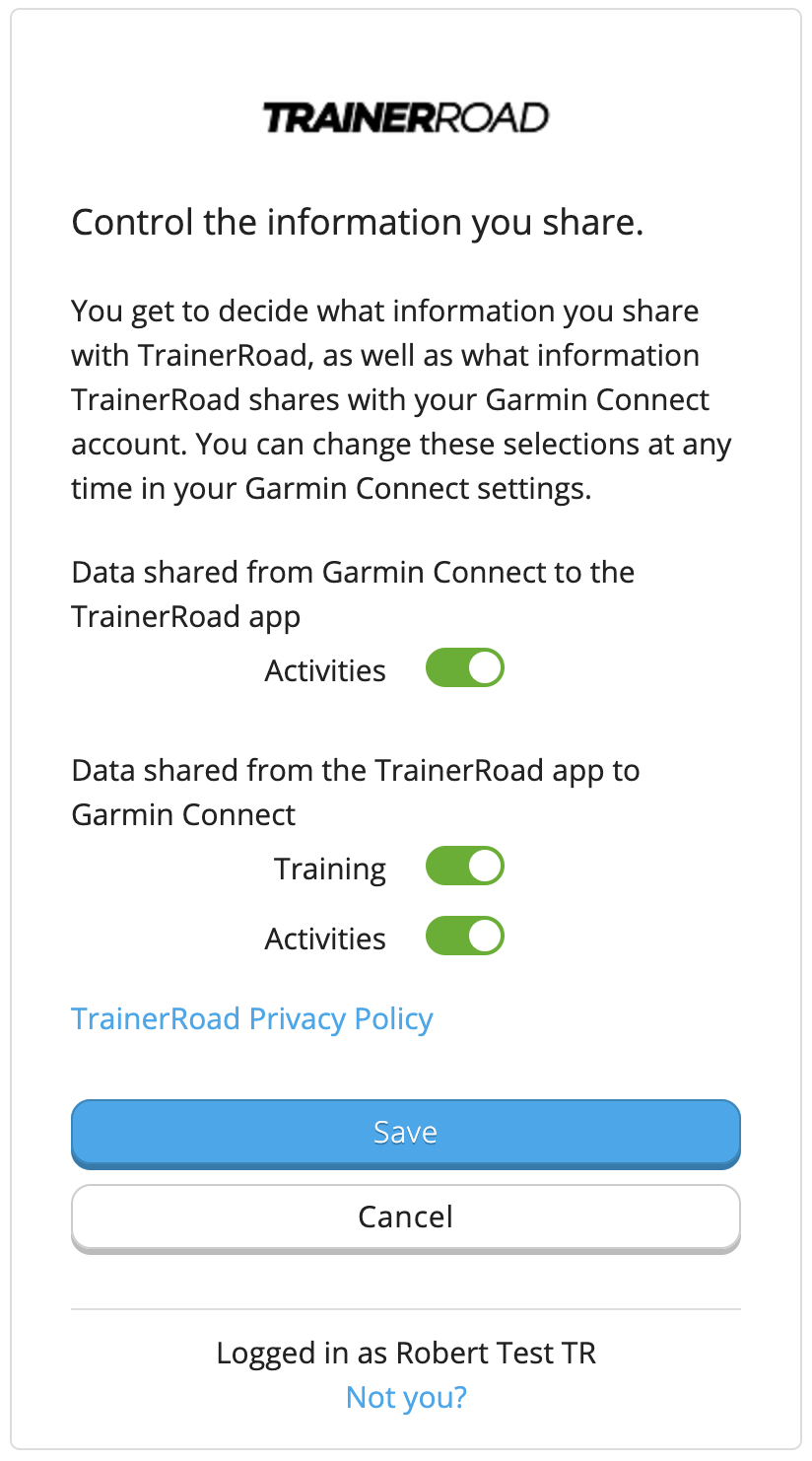This screenshot has height=1461, width=812.
Task: Click the thin ROAD part of the logo
Action: tap(491, 118)
